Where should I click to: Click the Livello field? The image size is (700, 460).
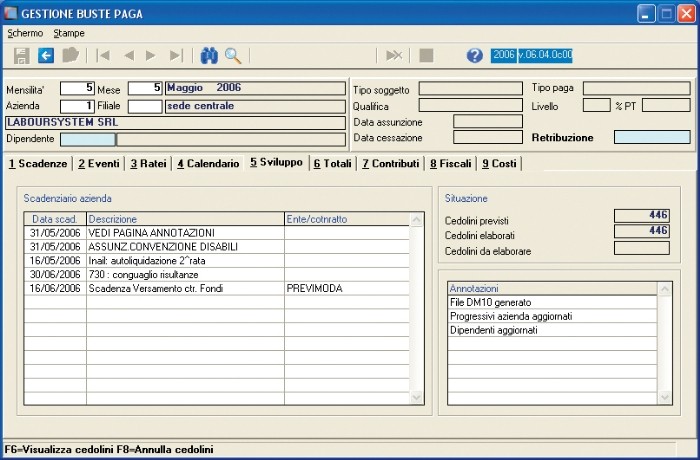pos(596,105)
